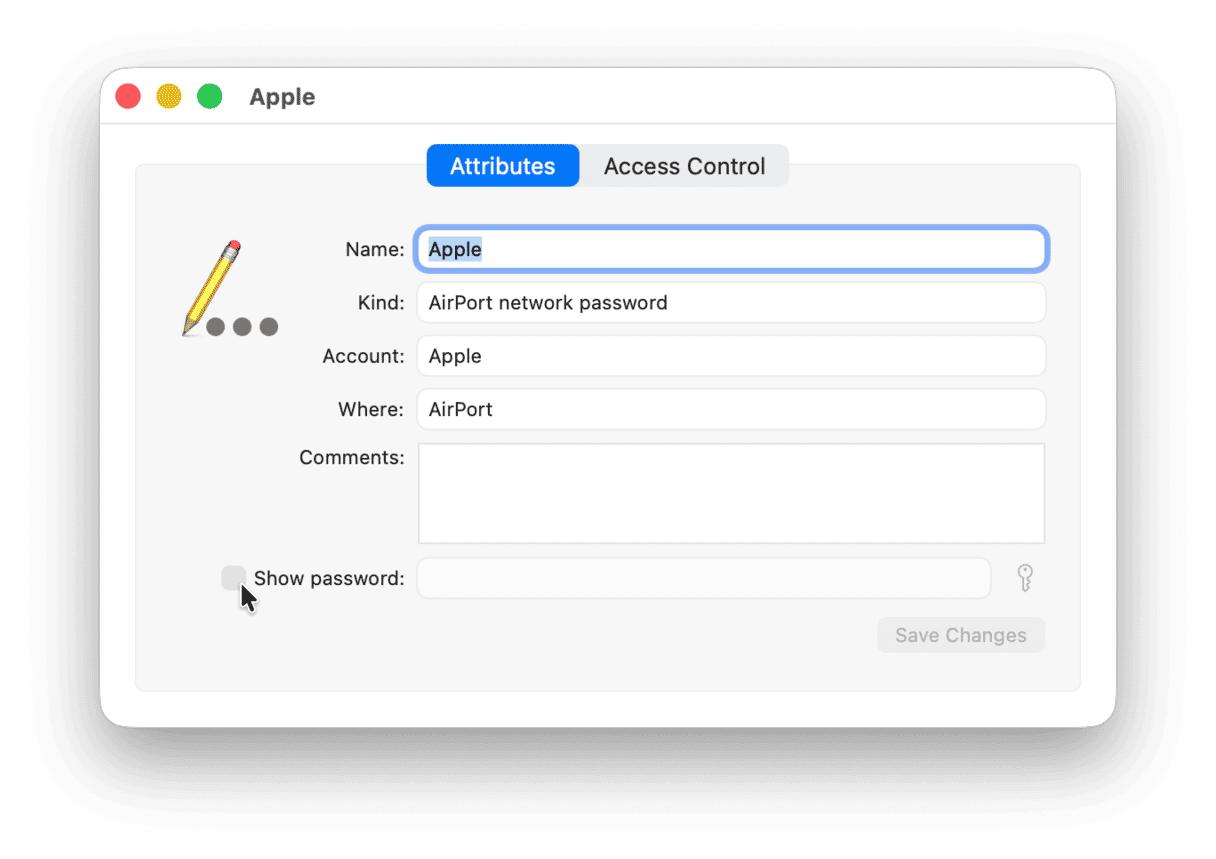Click inside the Comments text area

tap(730, 494)
